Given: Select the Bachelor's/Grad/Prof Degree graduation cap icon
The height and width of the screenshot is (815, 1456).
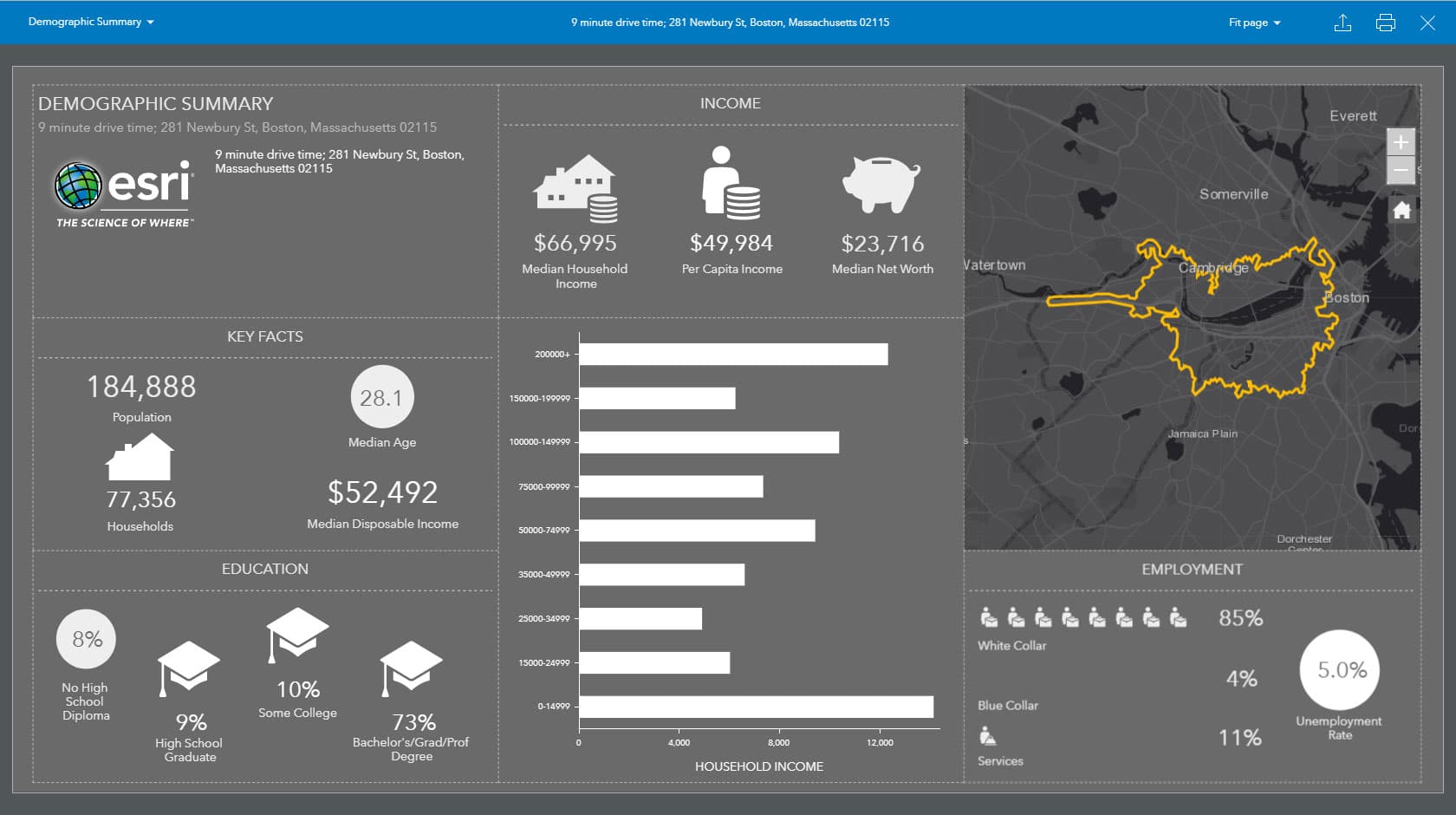Looking at the screenshot, I should pos(411,663).
